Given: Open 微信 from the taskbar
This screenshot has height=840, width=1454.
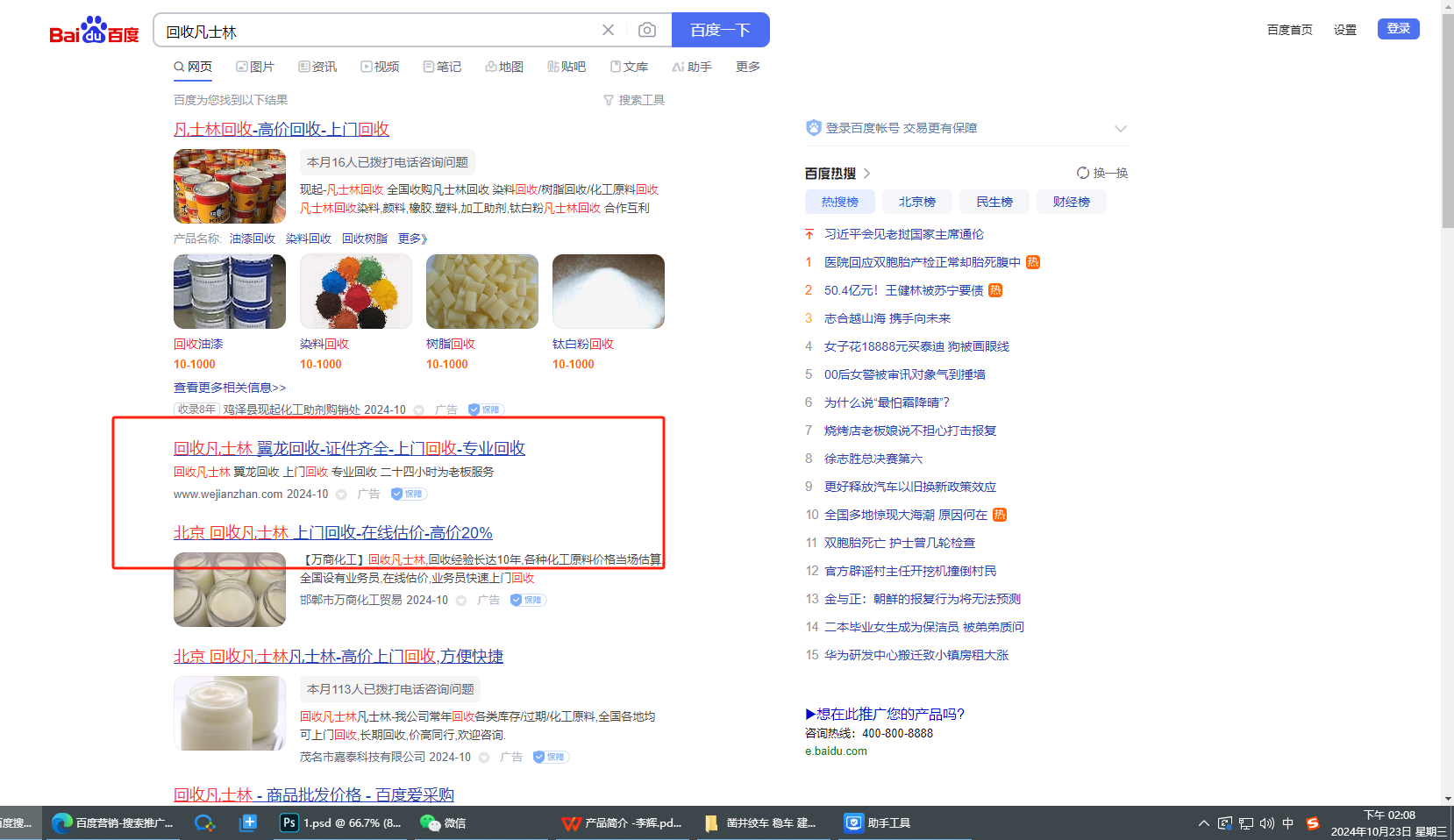Looking at the screenshot, I should click(x=444, y=822).
